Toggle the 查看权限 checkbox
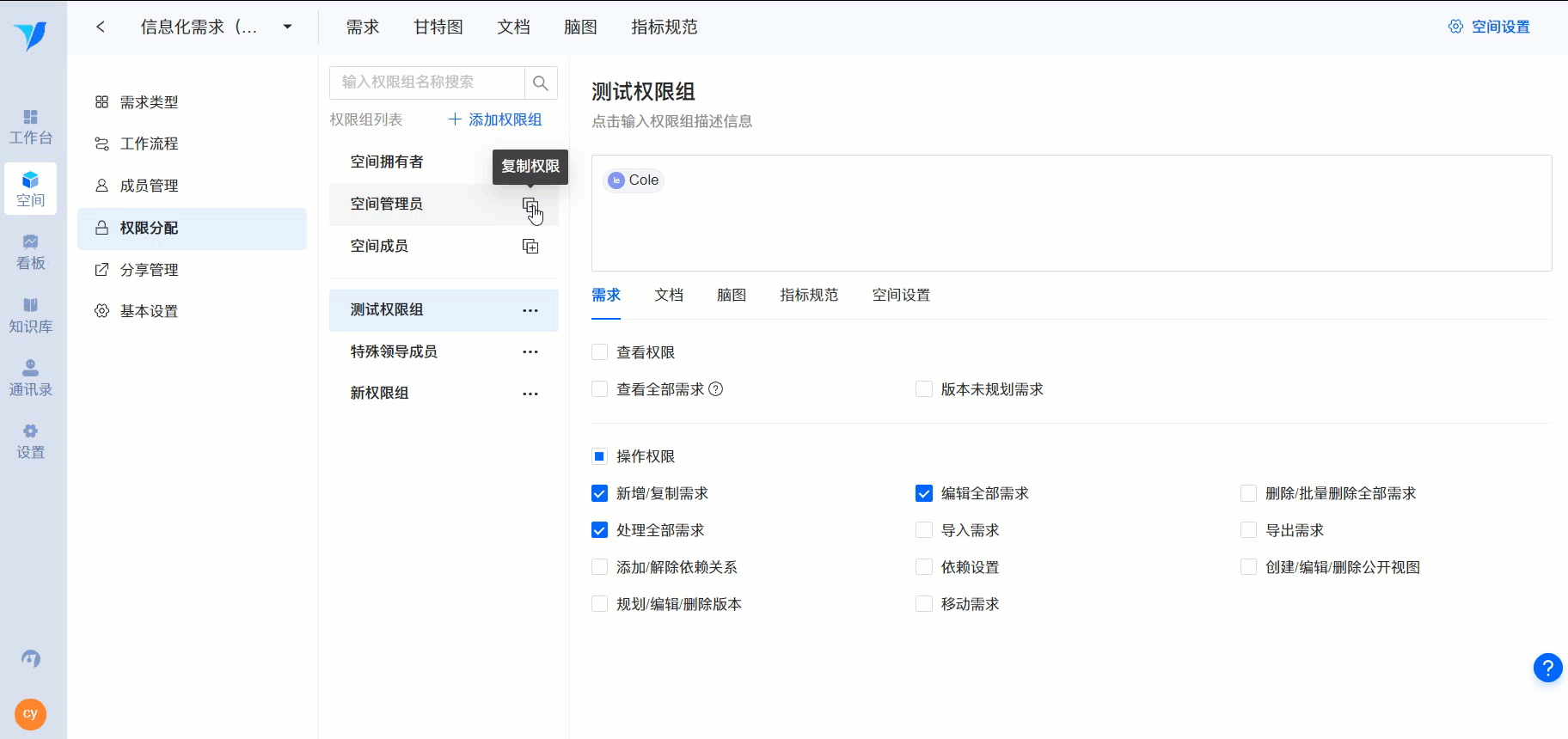 pyautogui.click(x=600, y=352)
